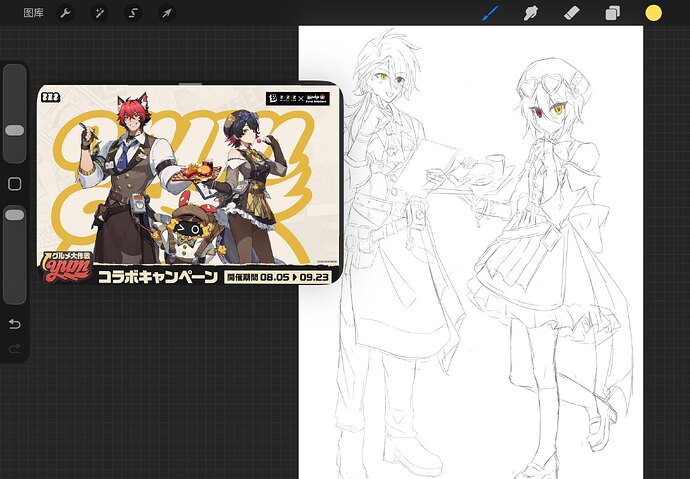Tap the square modify button in sidebar
The height and width of the screenshot is (479, 690).
[15, 184]
